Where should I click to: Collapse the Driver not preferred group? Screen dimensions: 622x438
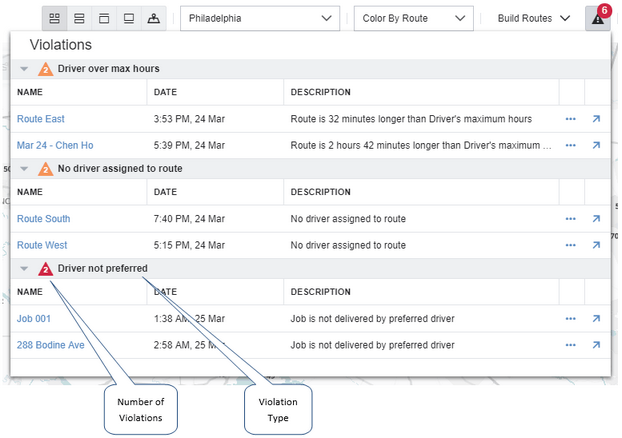(24, 269)
